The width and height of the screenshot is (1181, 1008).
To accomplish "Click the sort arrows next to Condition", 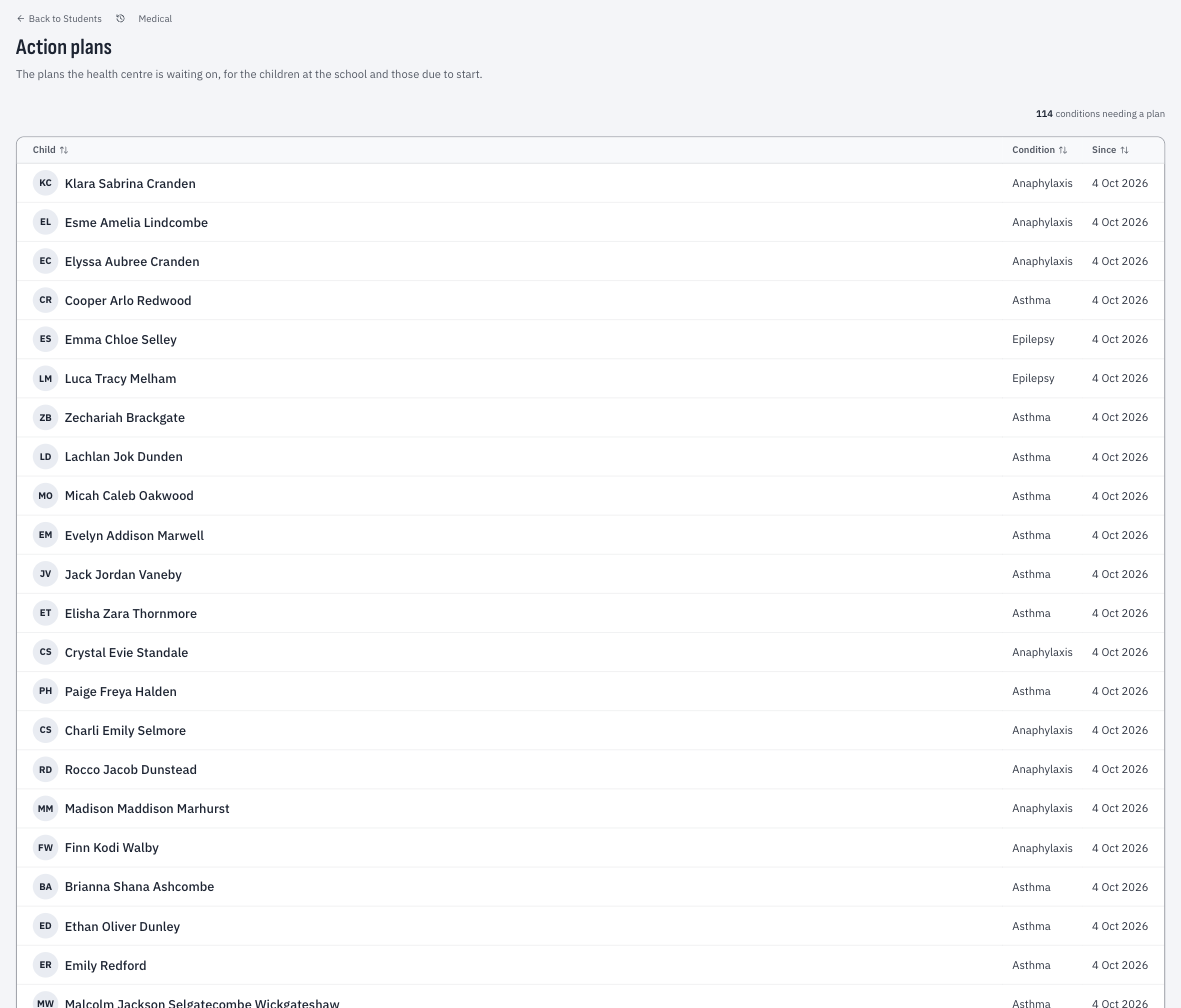I will click(1063, 150).
